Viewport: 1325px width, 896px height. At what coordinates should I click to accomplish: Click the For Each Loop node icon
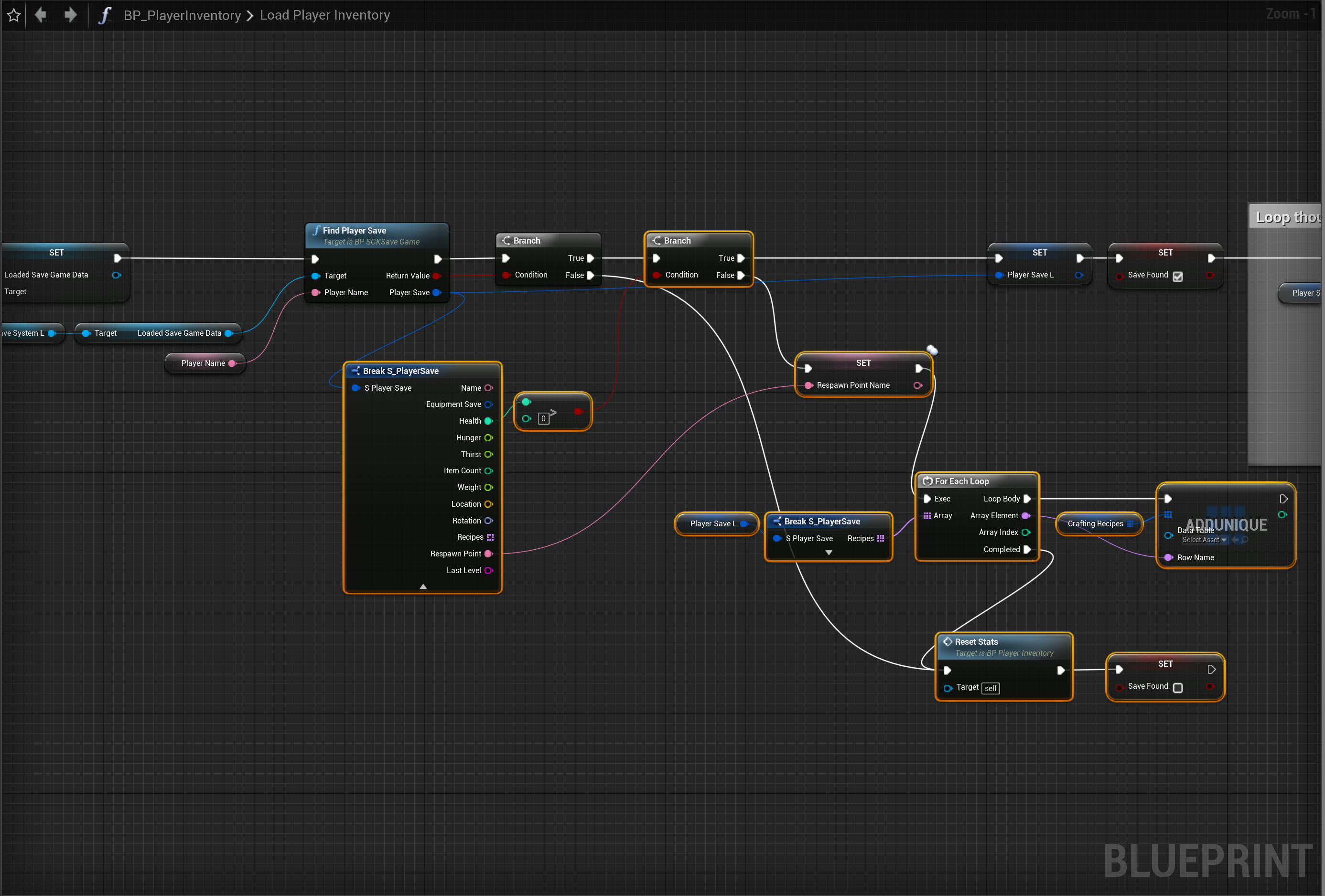pyautogui.click(x=927, y=481)
